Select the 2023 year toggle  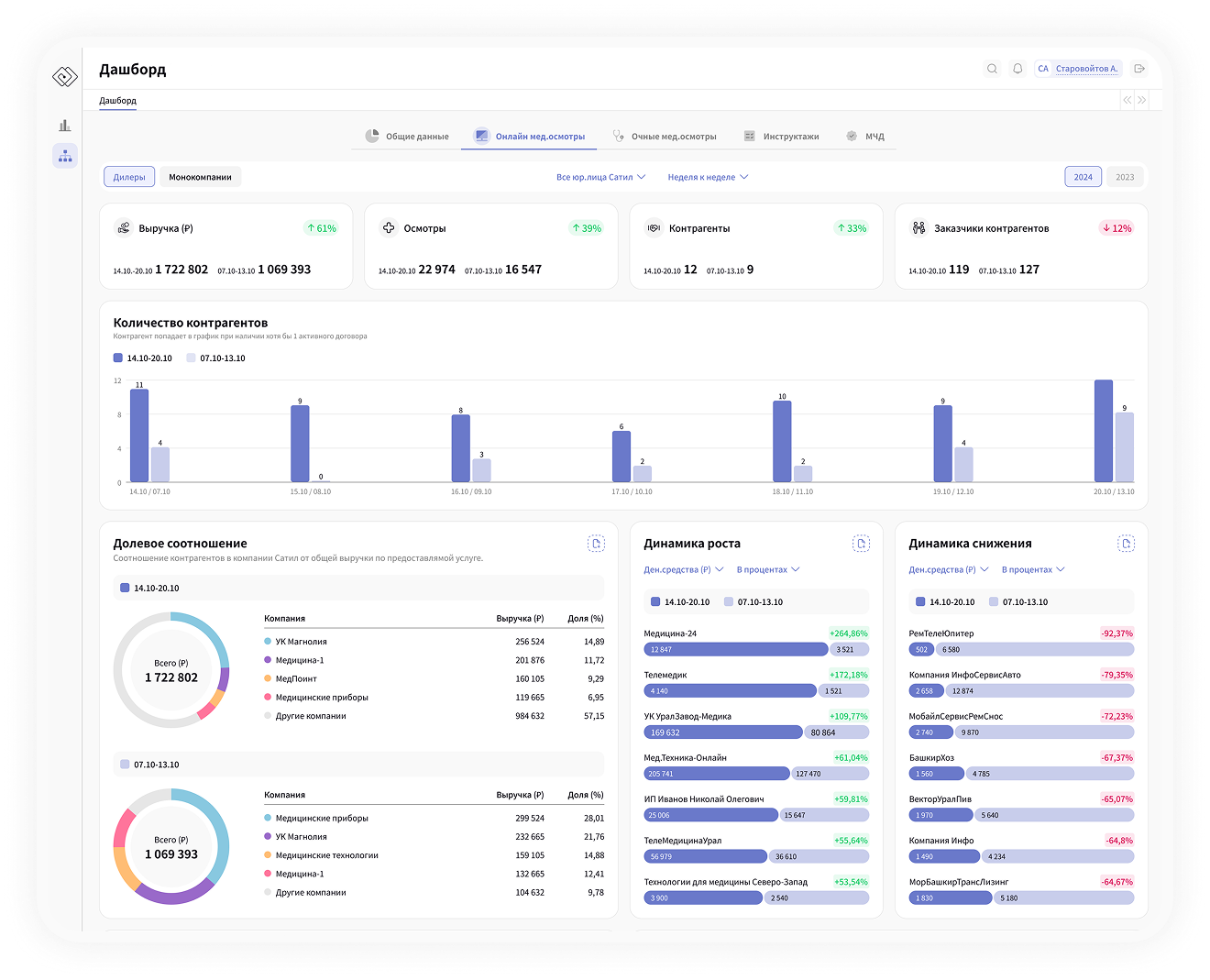pyautogui.click(x=1125, y=177)
